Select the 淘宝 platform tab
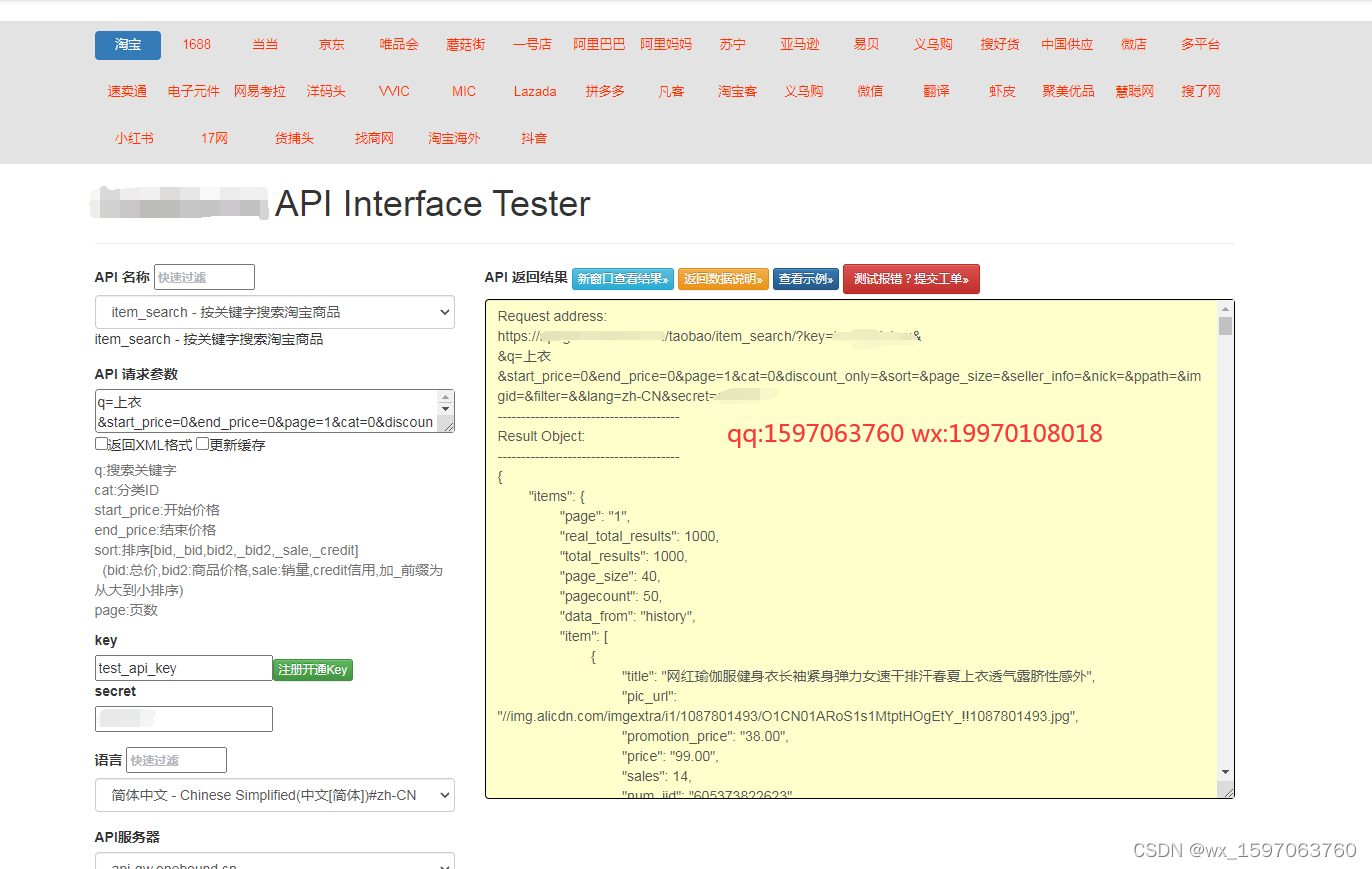 coord(128,45)
